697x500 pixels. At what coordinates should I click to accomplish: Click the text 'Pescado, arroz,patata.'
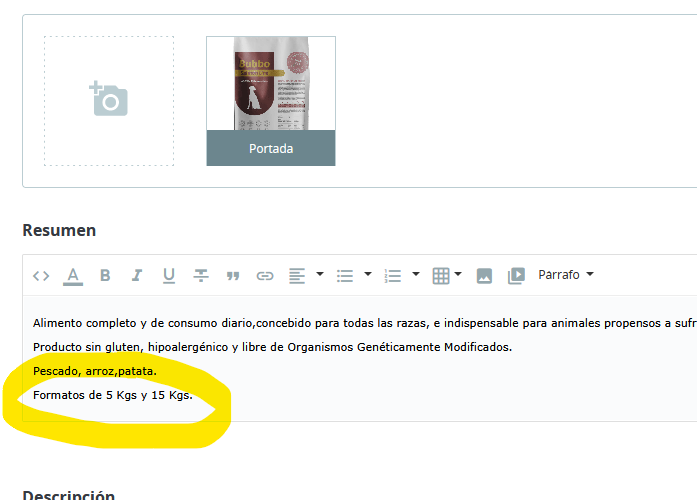(x=95, y=371)
